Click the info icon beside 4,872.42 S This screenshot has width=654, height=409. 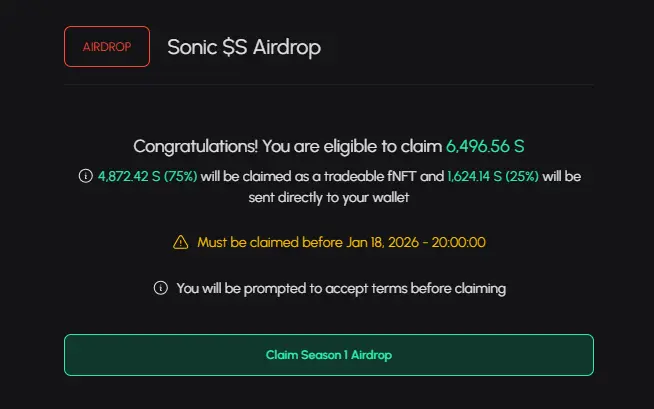coord(86,176)
